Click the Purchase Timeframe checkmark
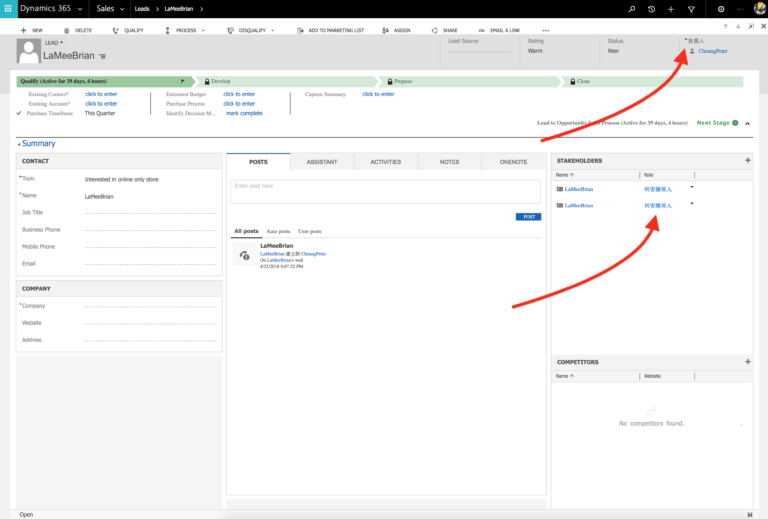768x519 pixels. click(x=19, y=113)
